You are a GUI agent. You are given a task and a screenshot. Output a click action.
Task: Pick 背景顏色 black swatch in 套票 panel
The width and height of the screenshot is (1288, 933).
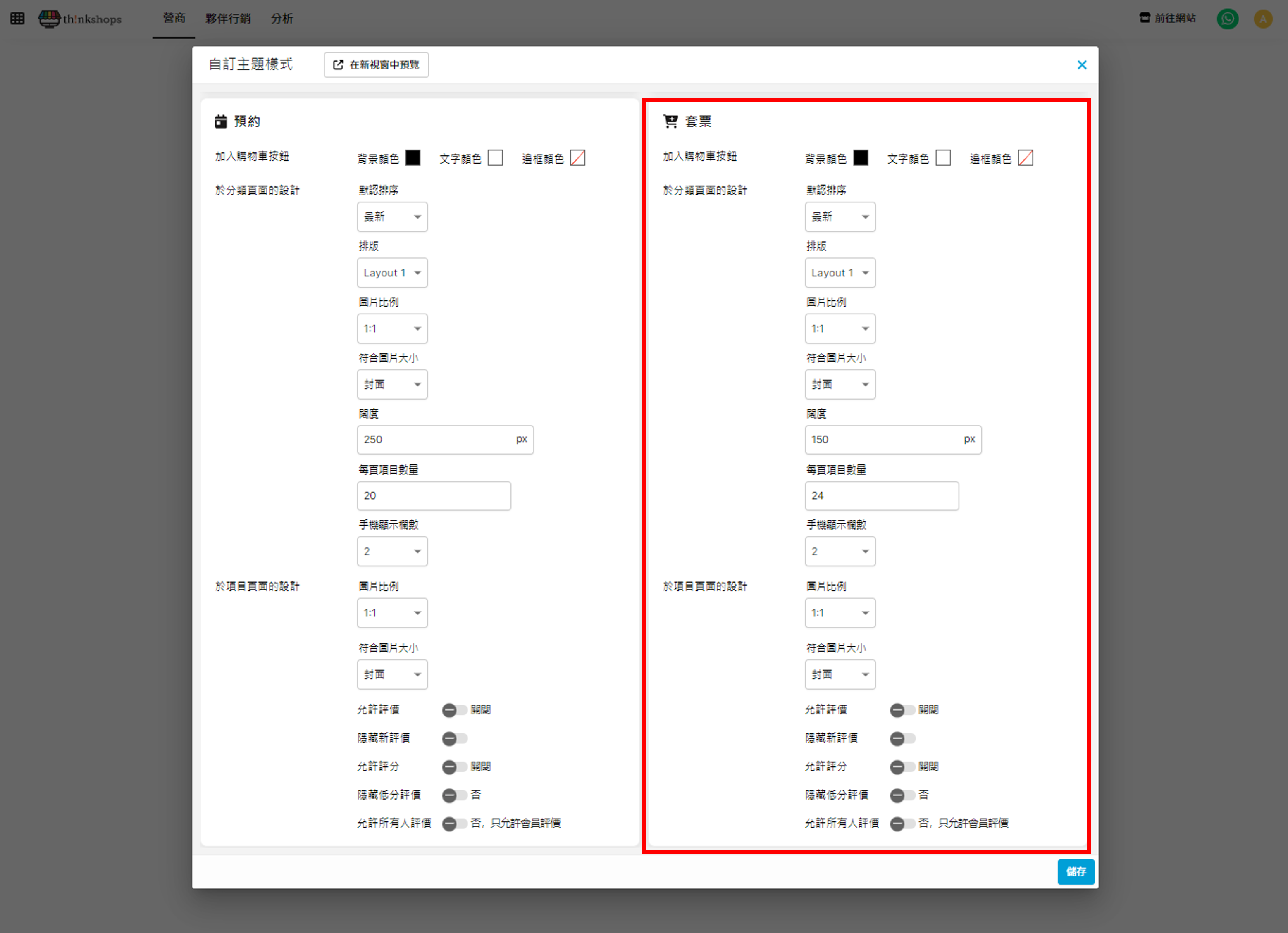coord(860,158)
